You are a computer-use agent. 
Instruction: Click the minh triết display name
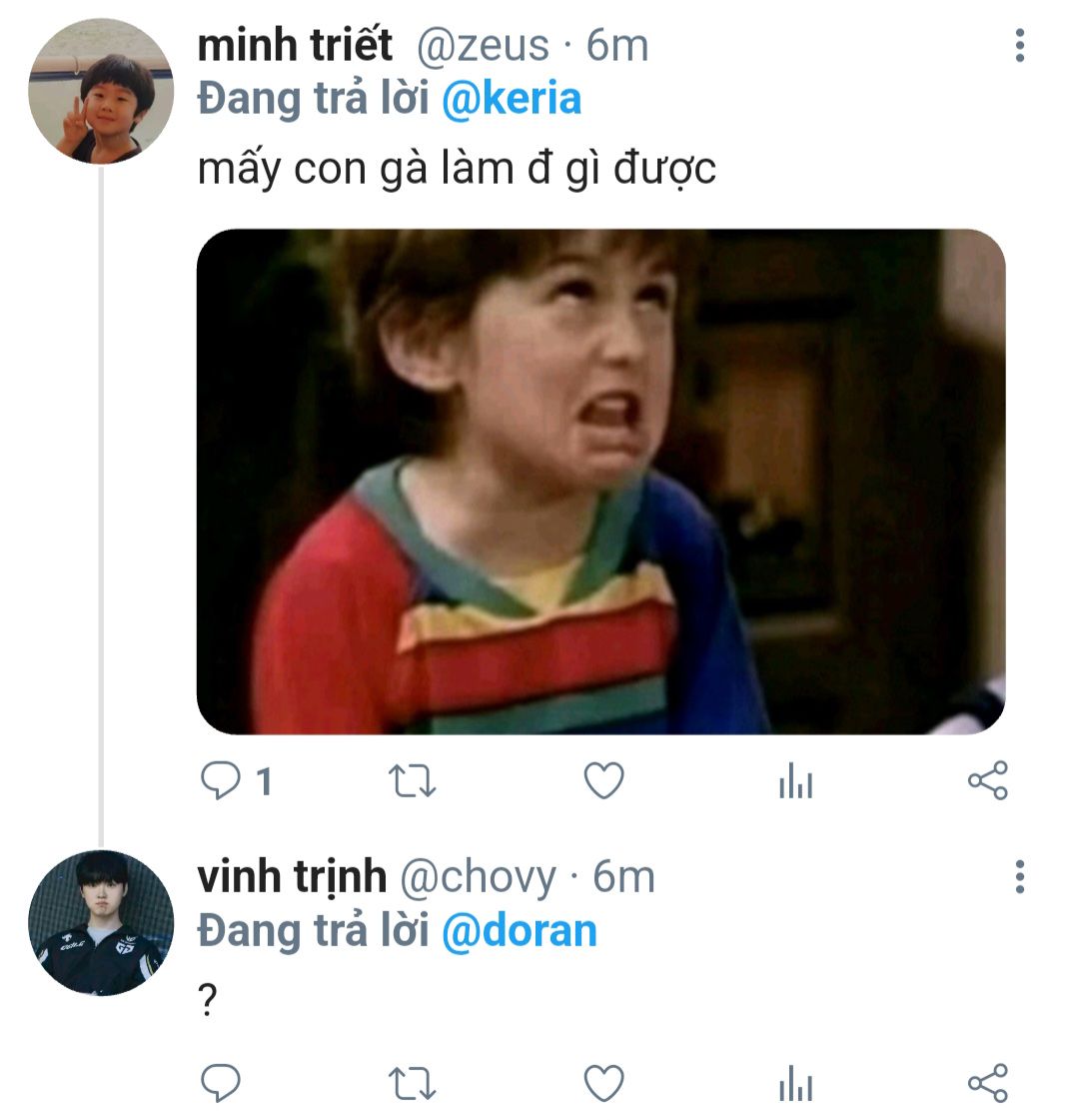click(x=296, y=46)
